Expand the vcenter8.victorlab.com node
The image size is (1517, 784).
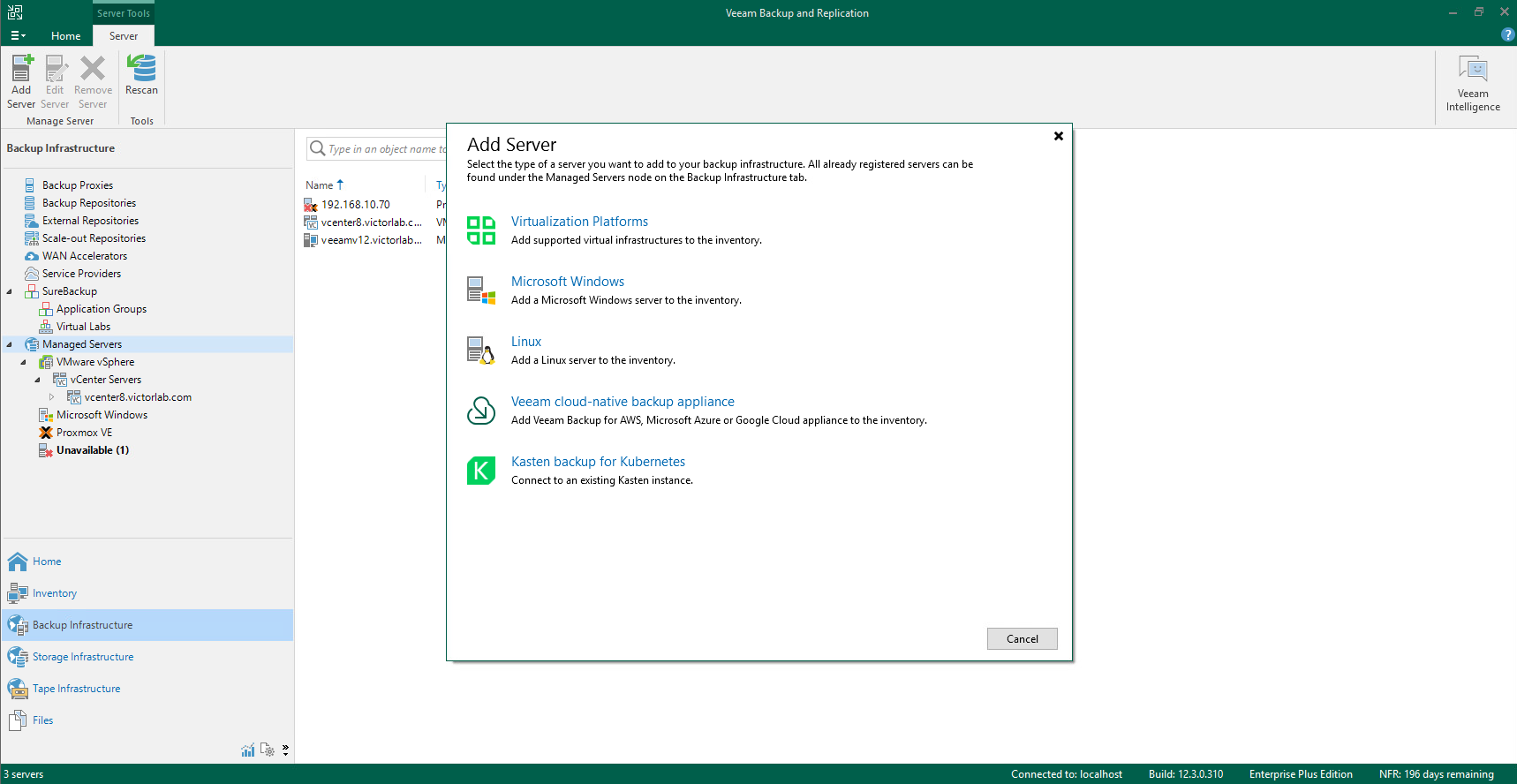pos(51,397)
